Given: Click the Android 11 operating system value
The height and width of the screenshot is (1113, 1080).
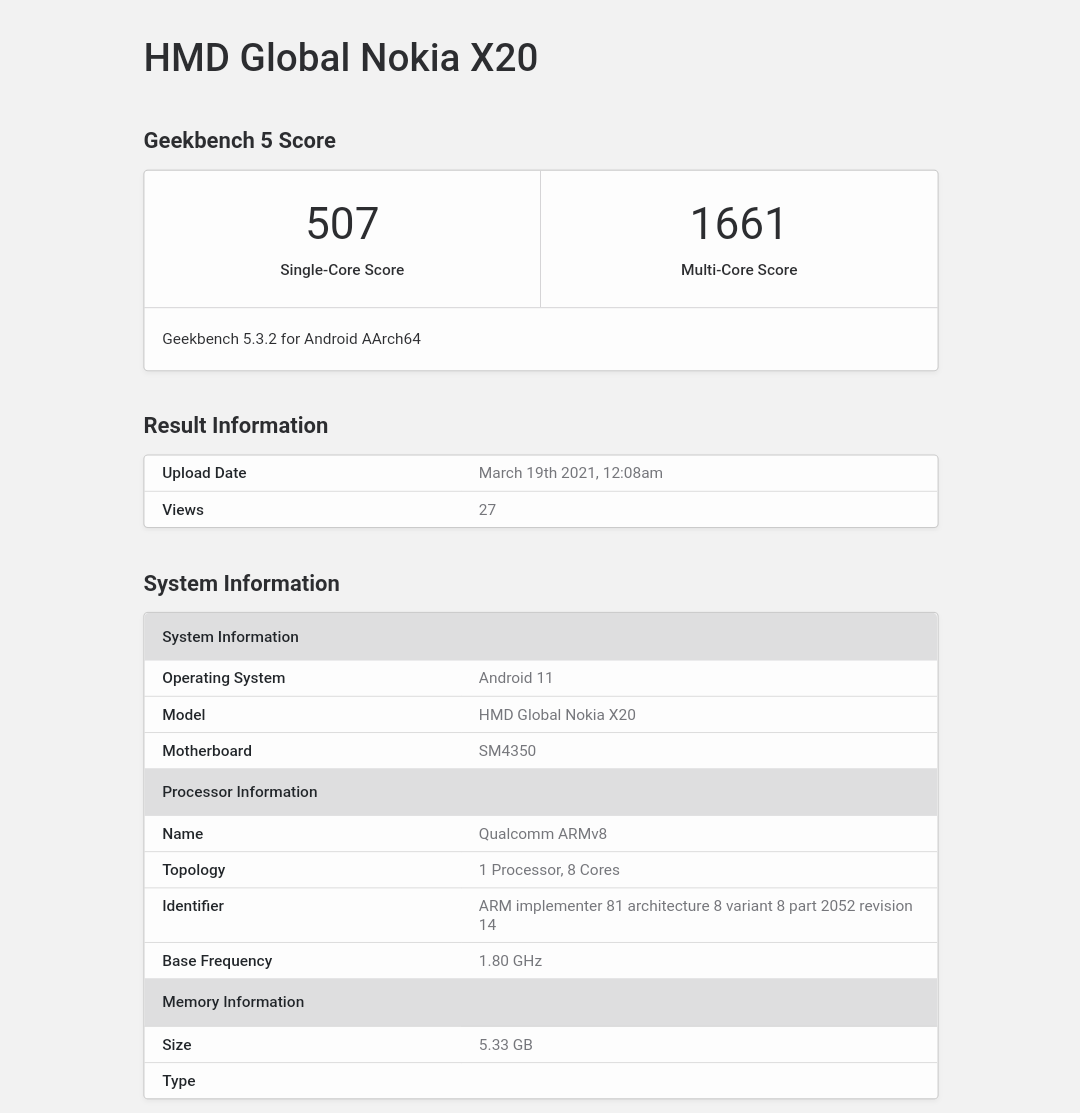Looking at the screenshot, I should 515,678.
